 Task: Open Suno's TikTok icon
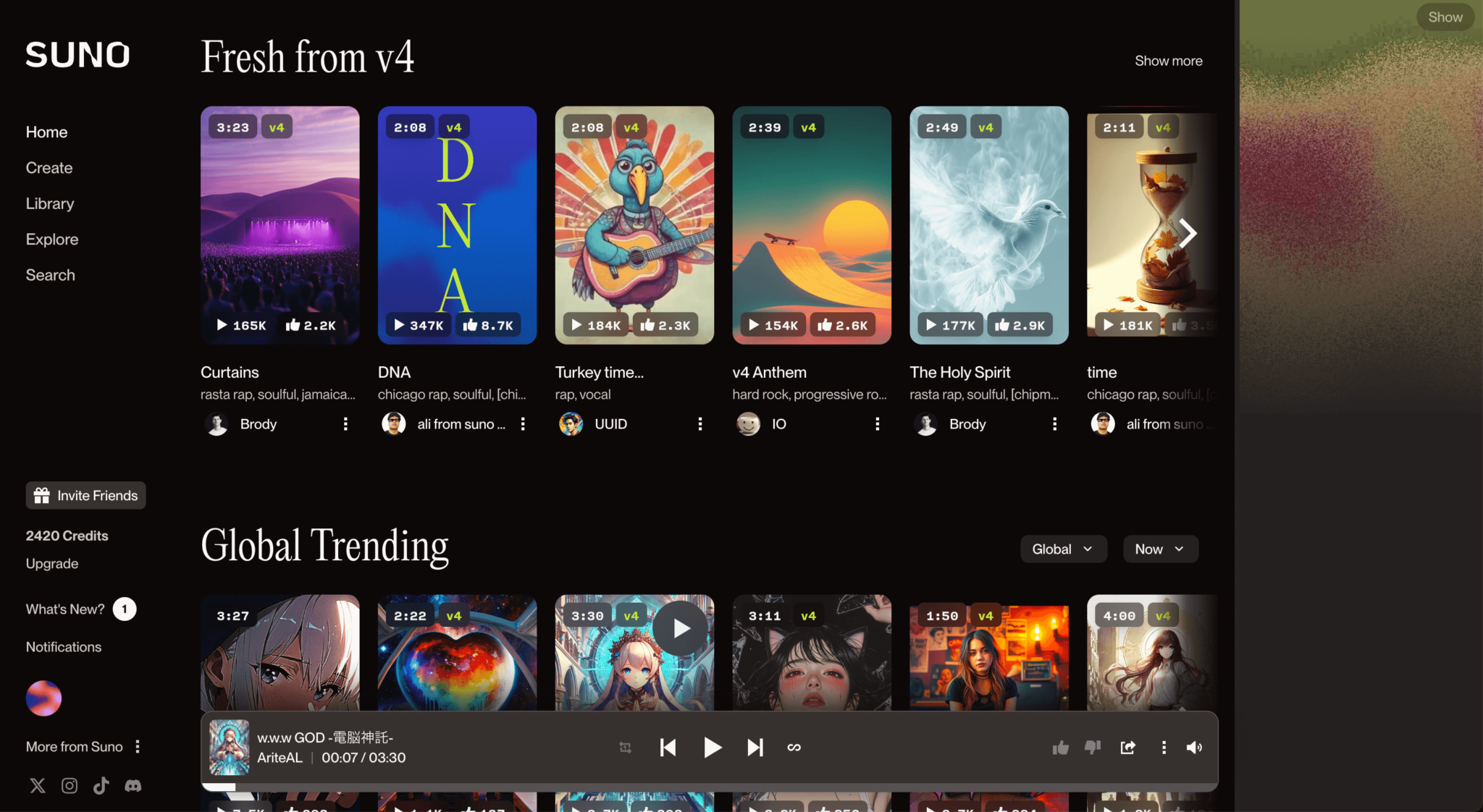(101, 786)
